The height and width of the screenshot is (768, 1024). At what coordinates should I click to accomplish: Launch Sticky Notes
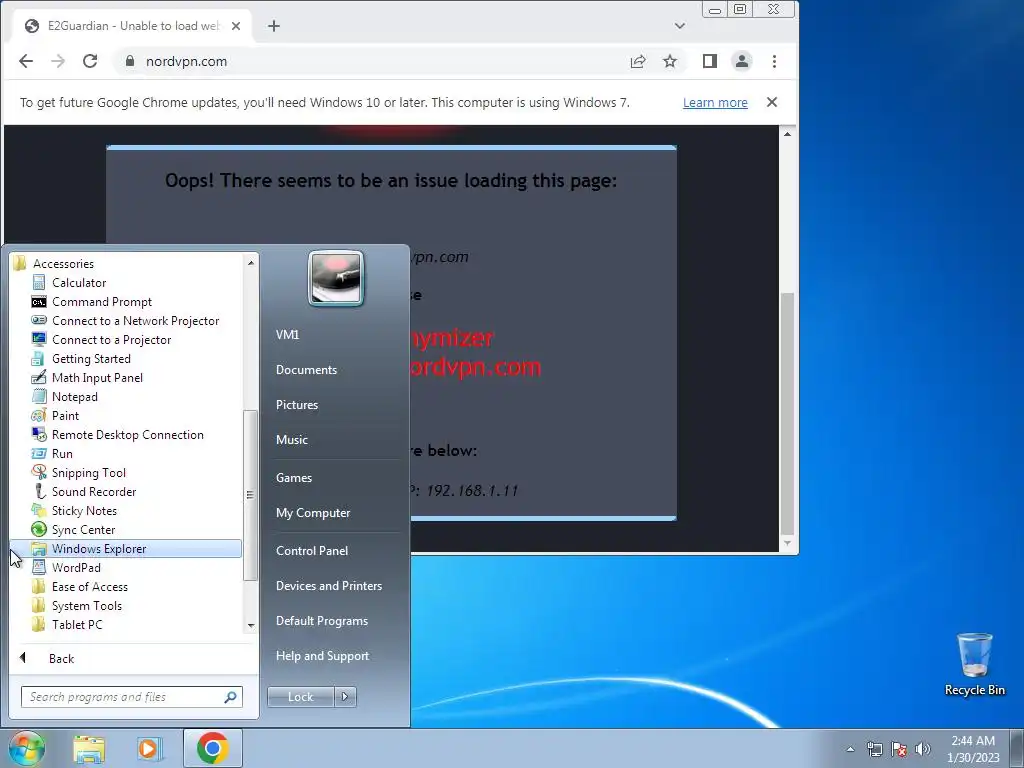[x=84, y=510]
